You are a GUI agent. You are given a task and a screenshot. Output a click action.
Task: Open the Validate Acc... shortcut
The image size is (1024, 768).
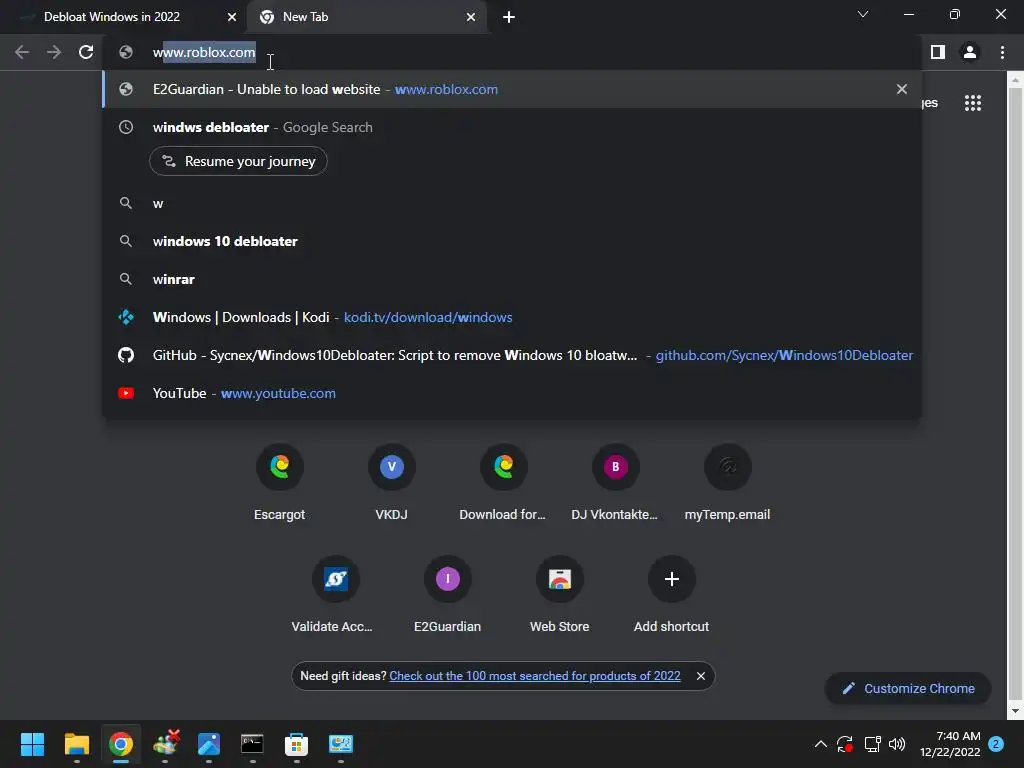pos(335,594)
